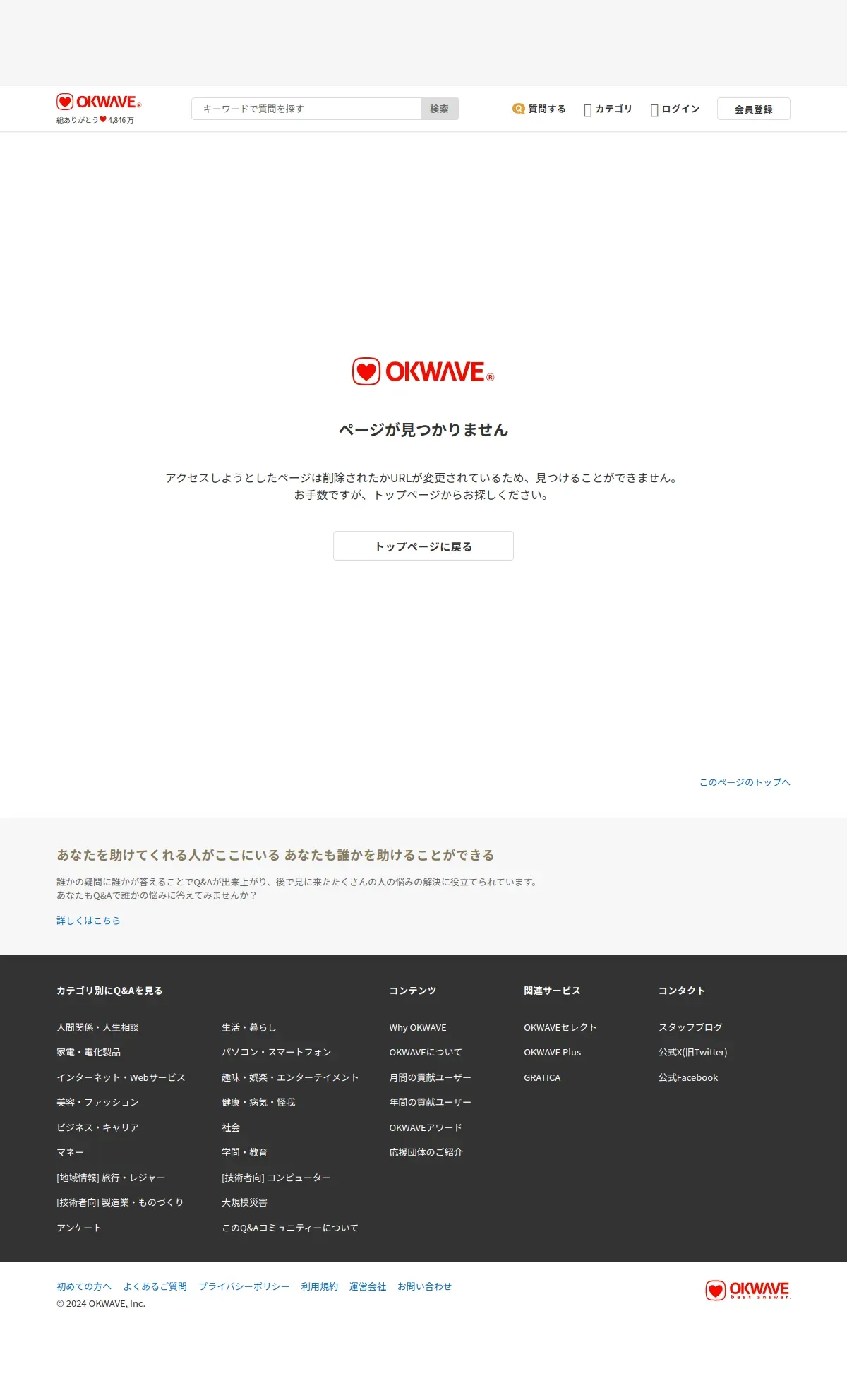
Task: Open 年間の貢献ユーザー link
Action: [430, 1102]
